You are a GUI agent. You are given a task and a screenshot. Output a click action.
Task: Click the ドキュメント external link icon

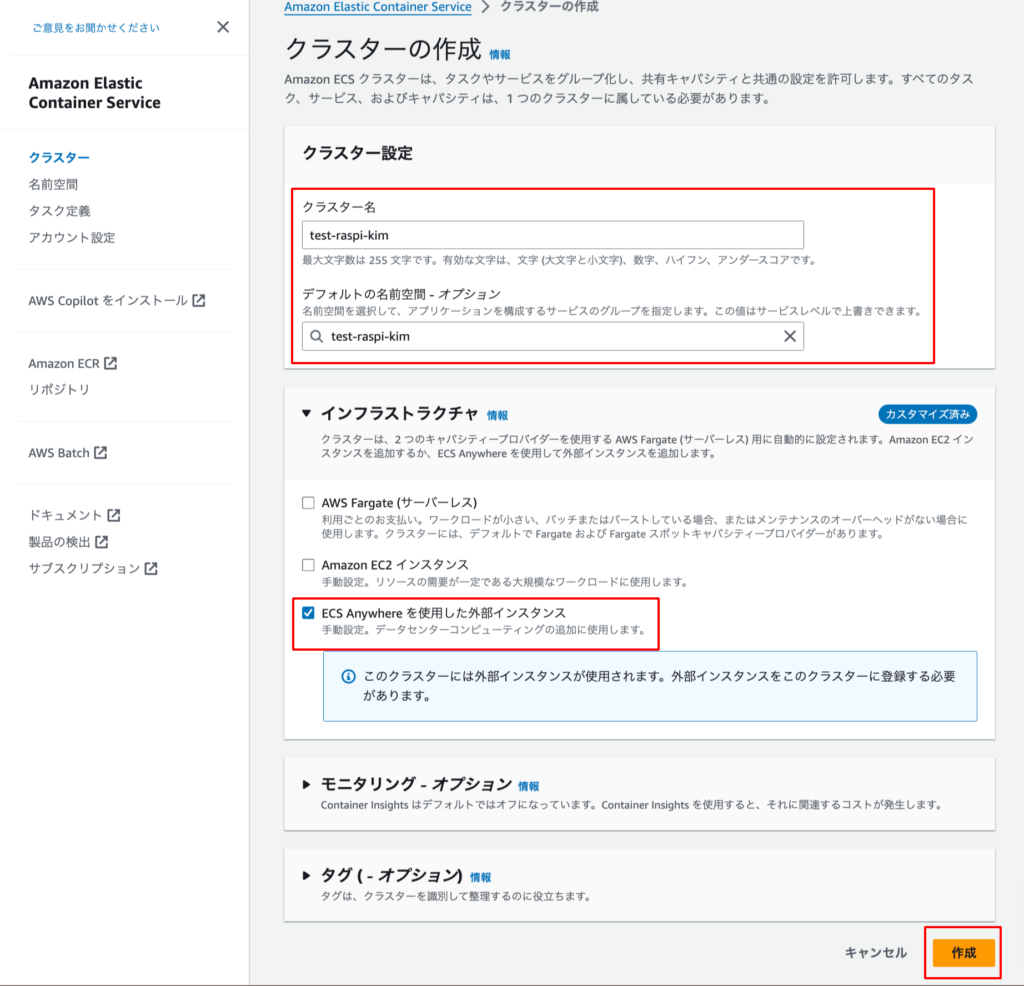114,515
